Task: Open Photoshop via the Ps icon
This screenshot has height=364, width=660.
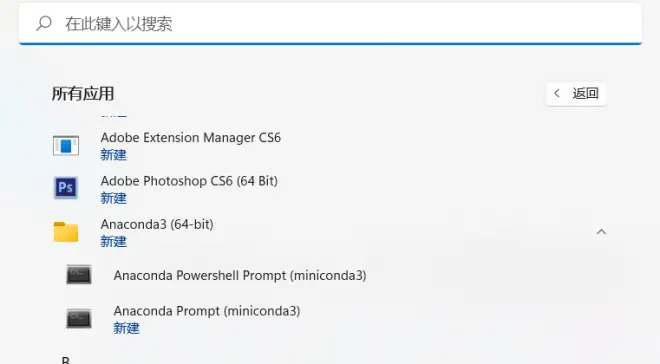Action: coord(66,187)
